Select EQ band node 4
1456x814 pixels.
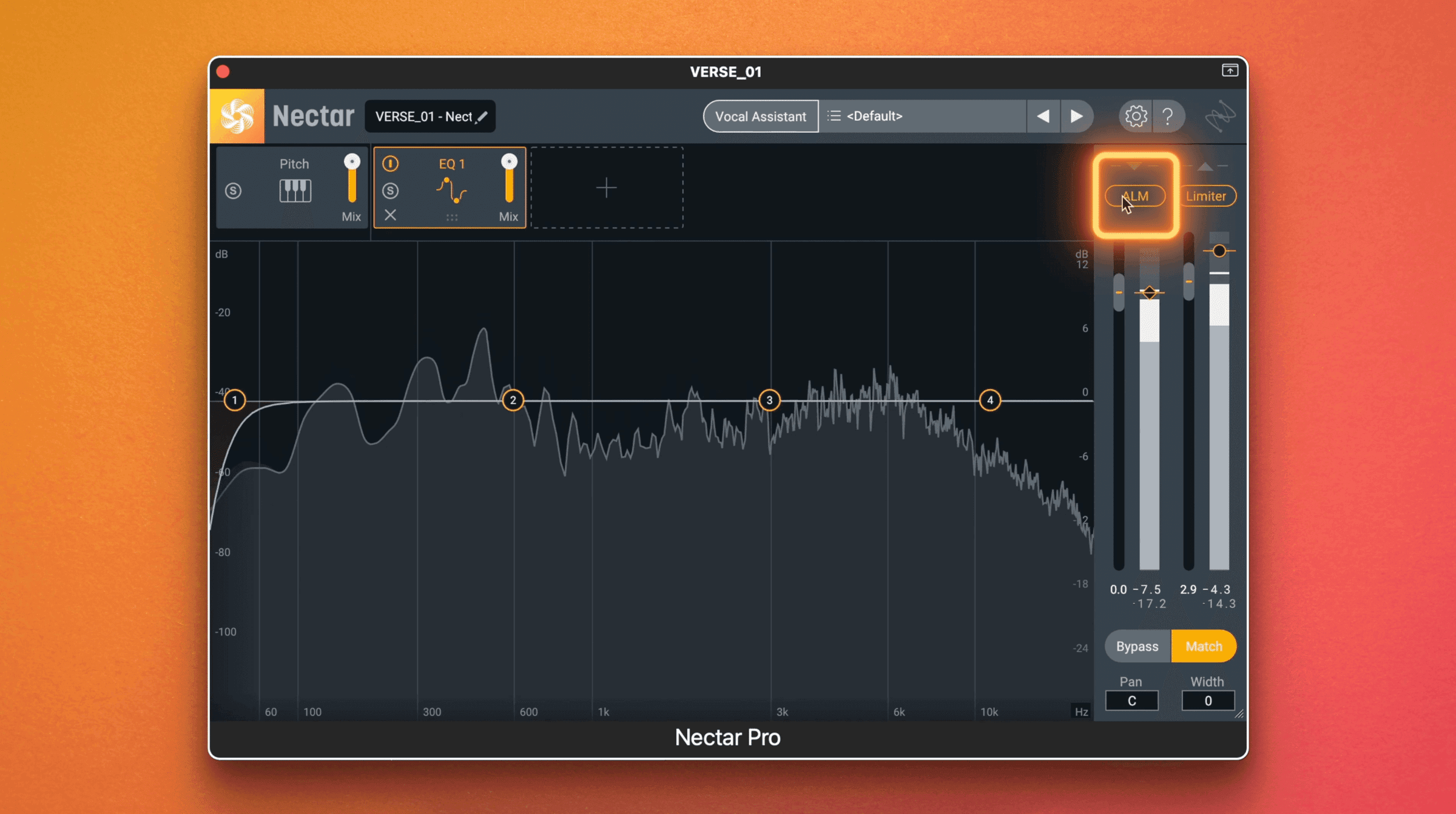[x=990, y=400]
